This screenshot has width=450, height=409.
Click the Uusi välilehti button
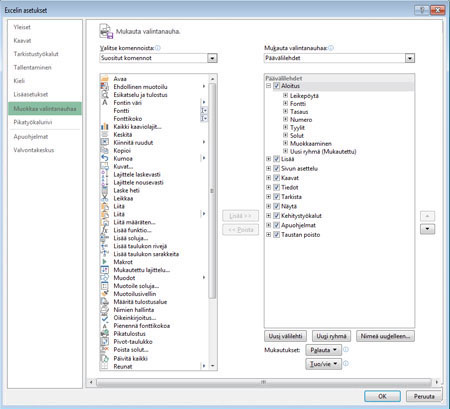click(x=285, y=336)
